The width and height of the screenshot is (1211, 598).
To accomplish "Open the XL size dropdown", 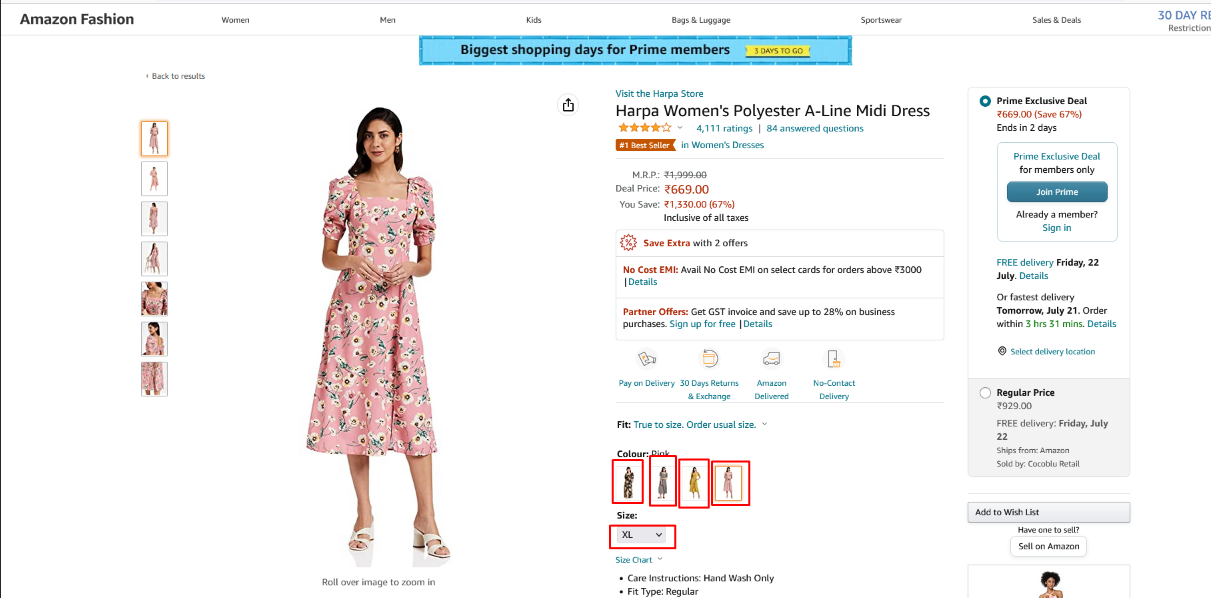I will (642, 536).
